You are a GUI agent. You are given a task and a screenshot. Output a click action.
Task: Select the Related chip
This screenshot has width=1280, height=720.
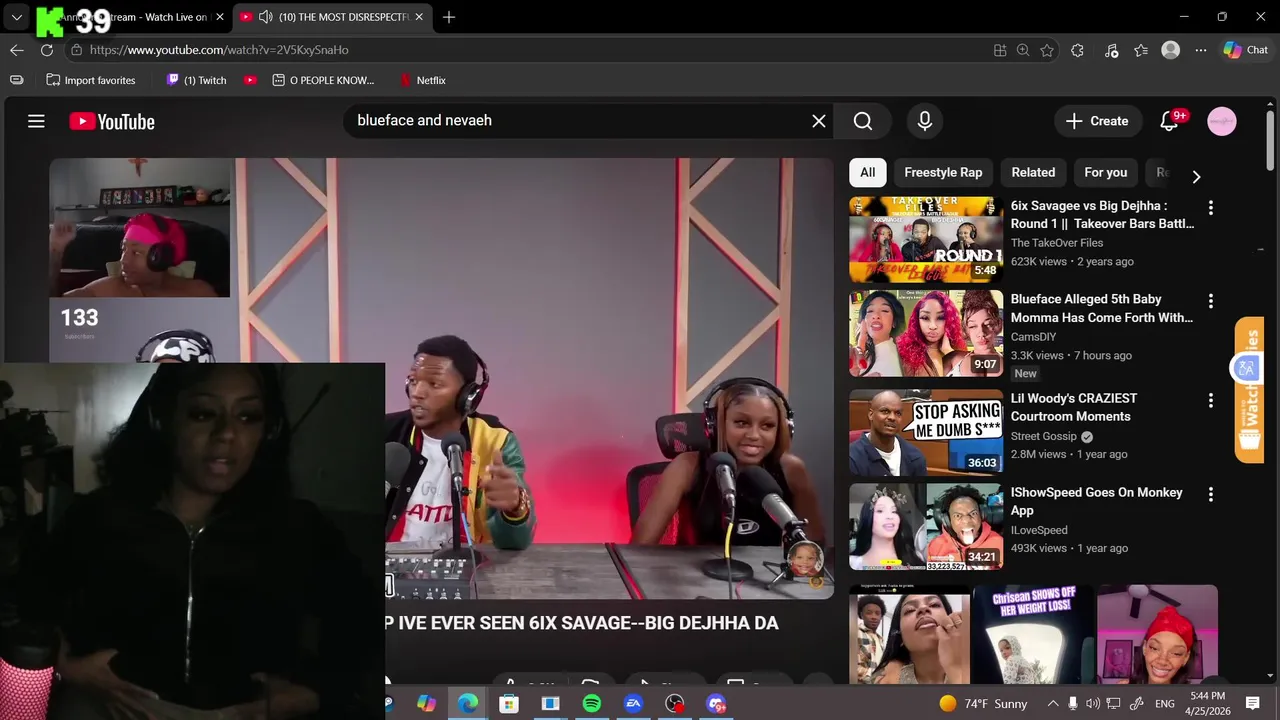(x=1033, y=172)
